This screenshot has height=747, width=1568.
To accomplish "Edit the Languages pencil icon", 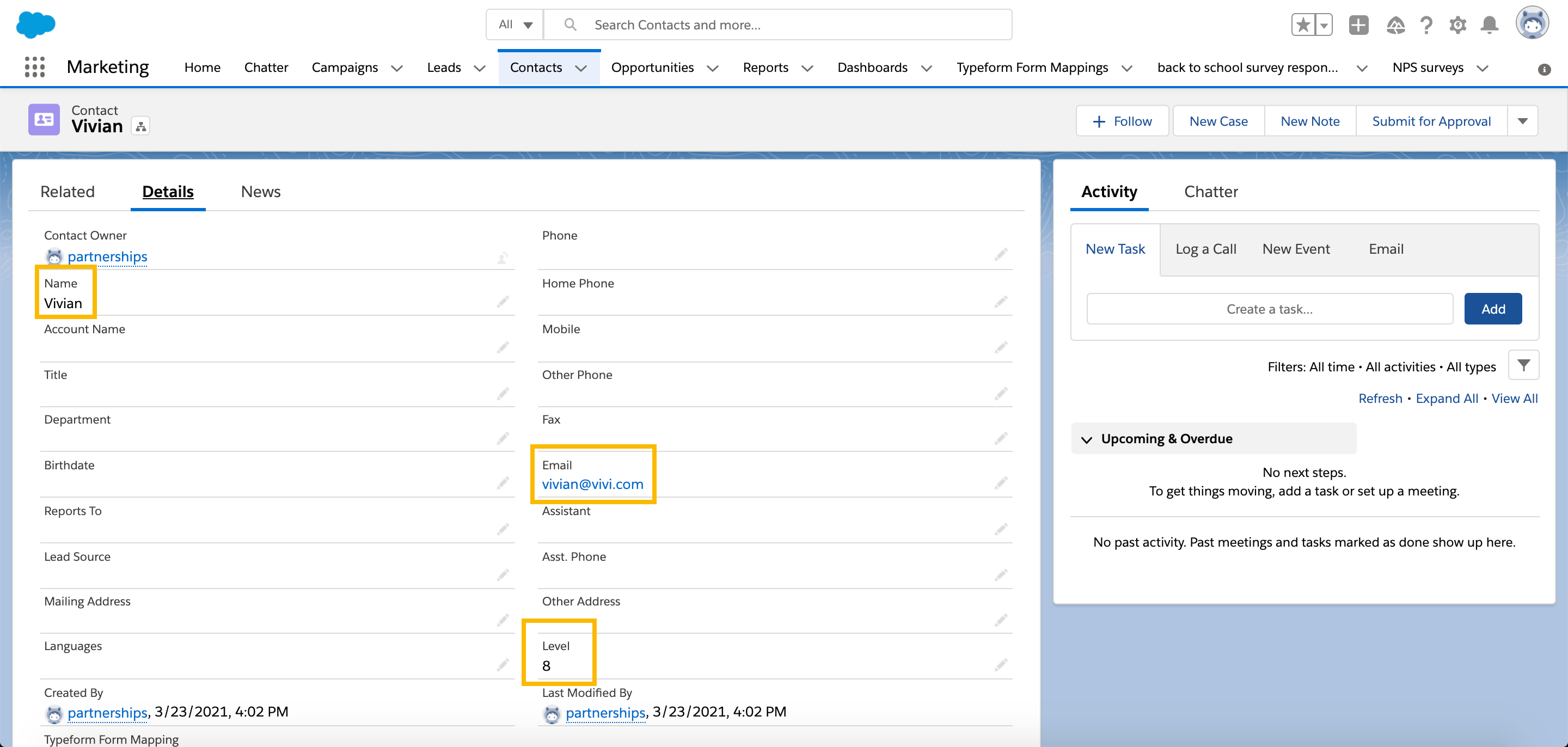I will pyautogui.click(x=503, y=664).
